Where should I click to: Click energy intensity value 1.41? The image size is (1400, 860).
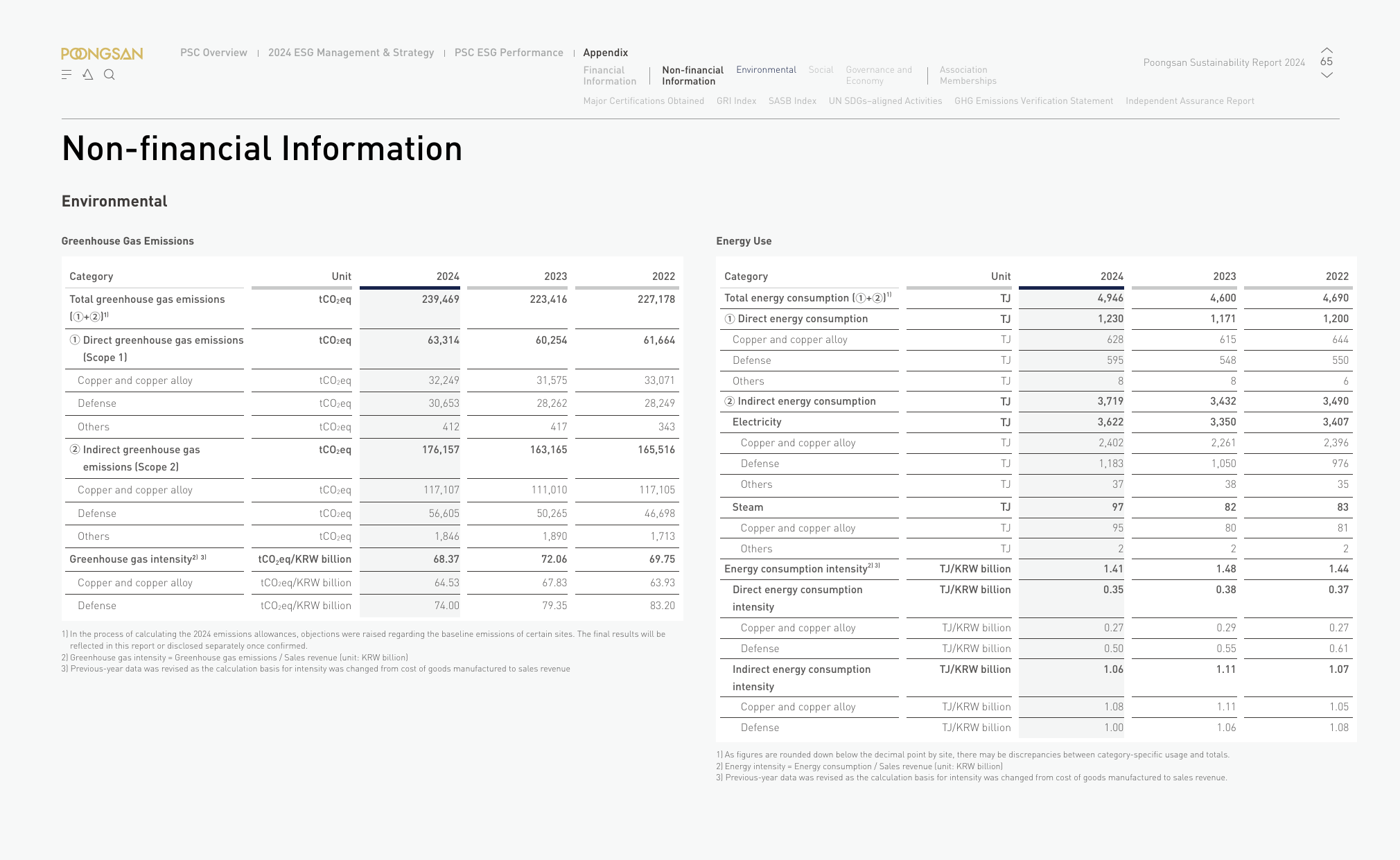[1113, 569]
